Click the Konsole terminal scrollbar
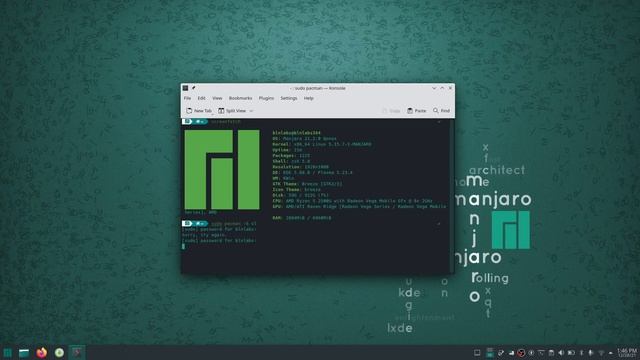 451,196
